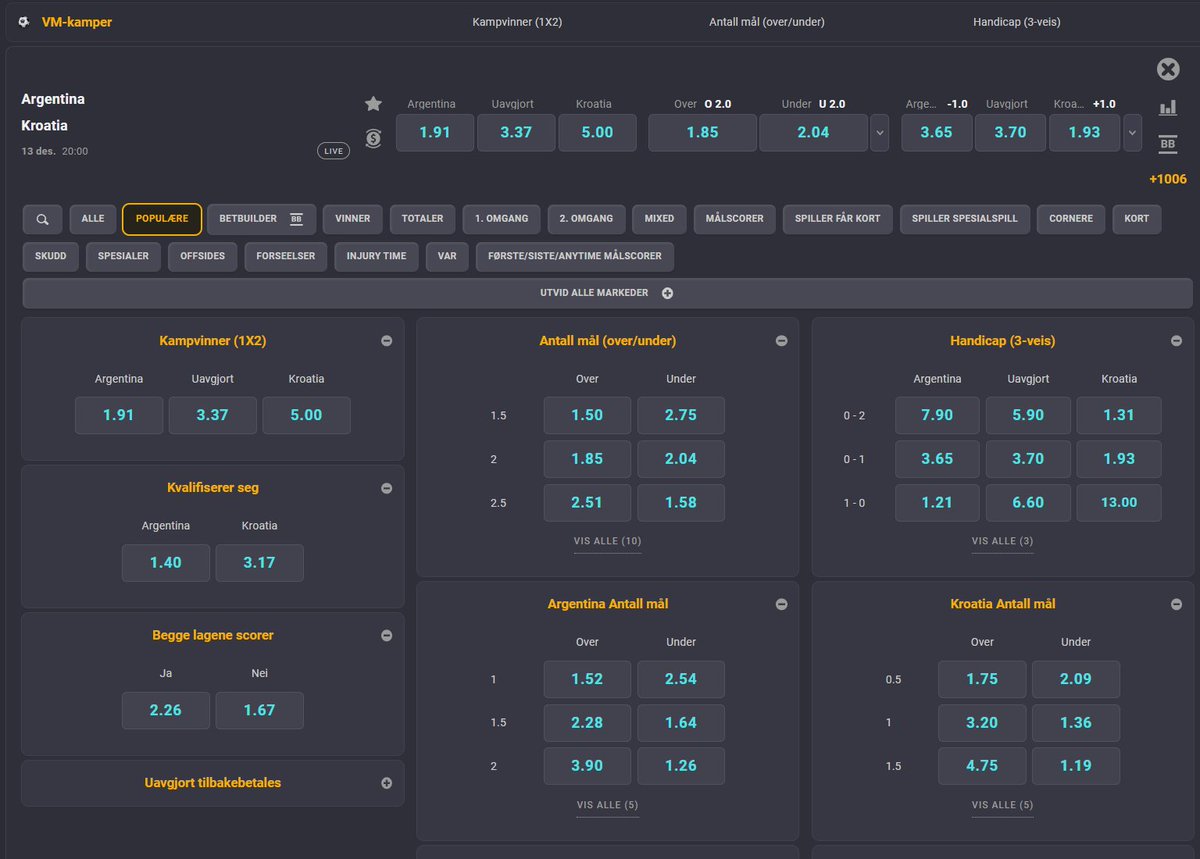Open the market search magnifier
This screenshot has height=859, width=1200.
tap(41, 218)
